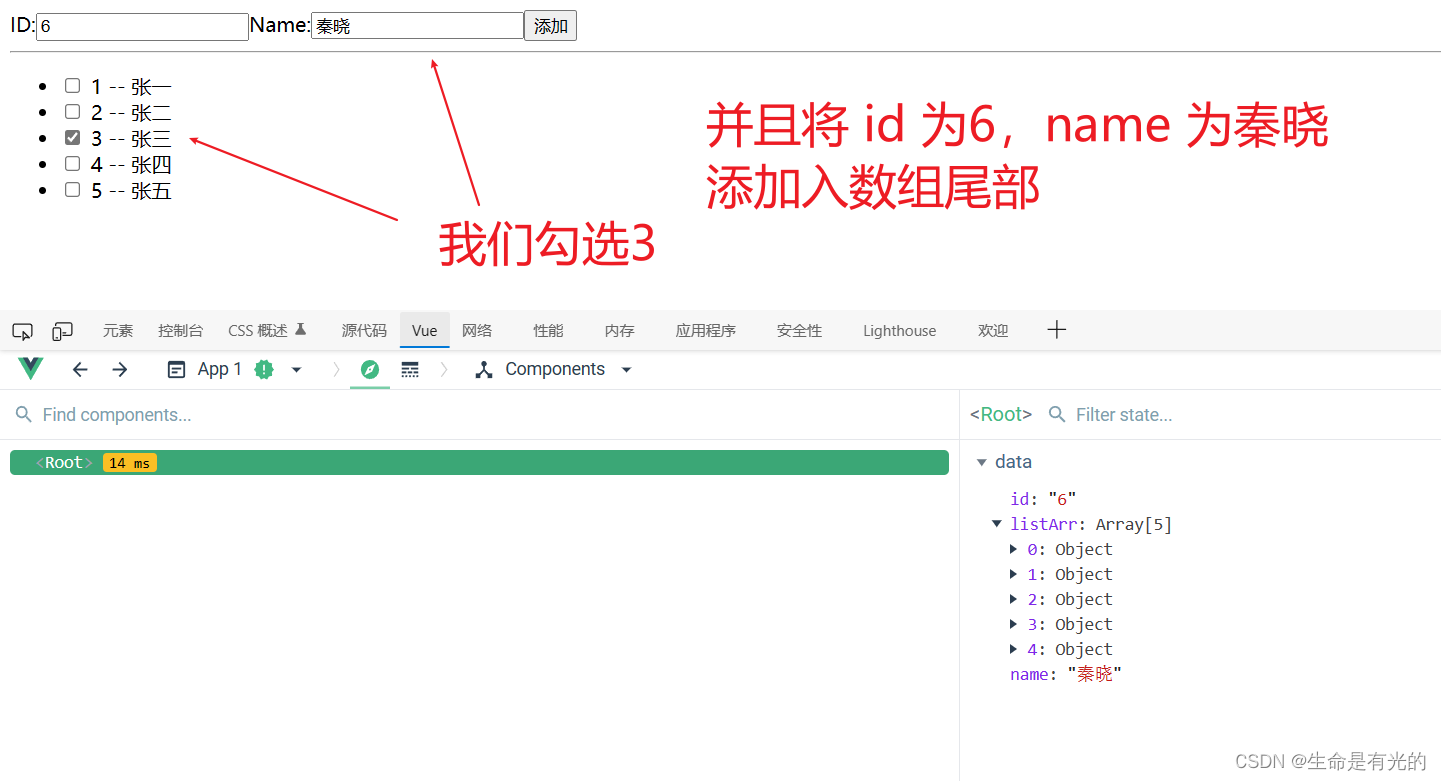Open the green compass inspector icon
1441x781 pixels.
point(370,370)
